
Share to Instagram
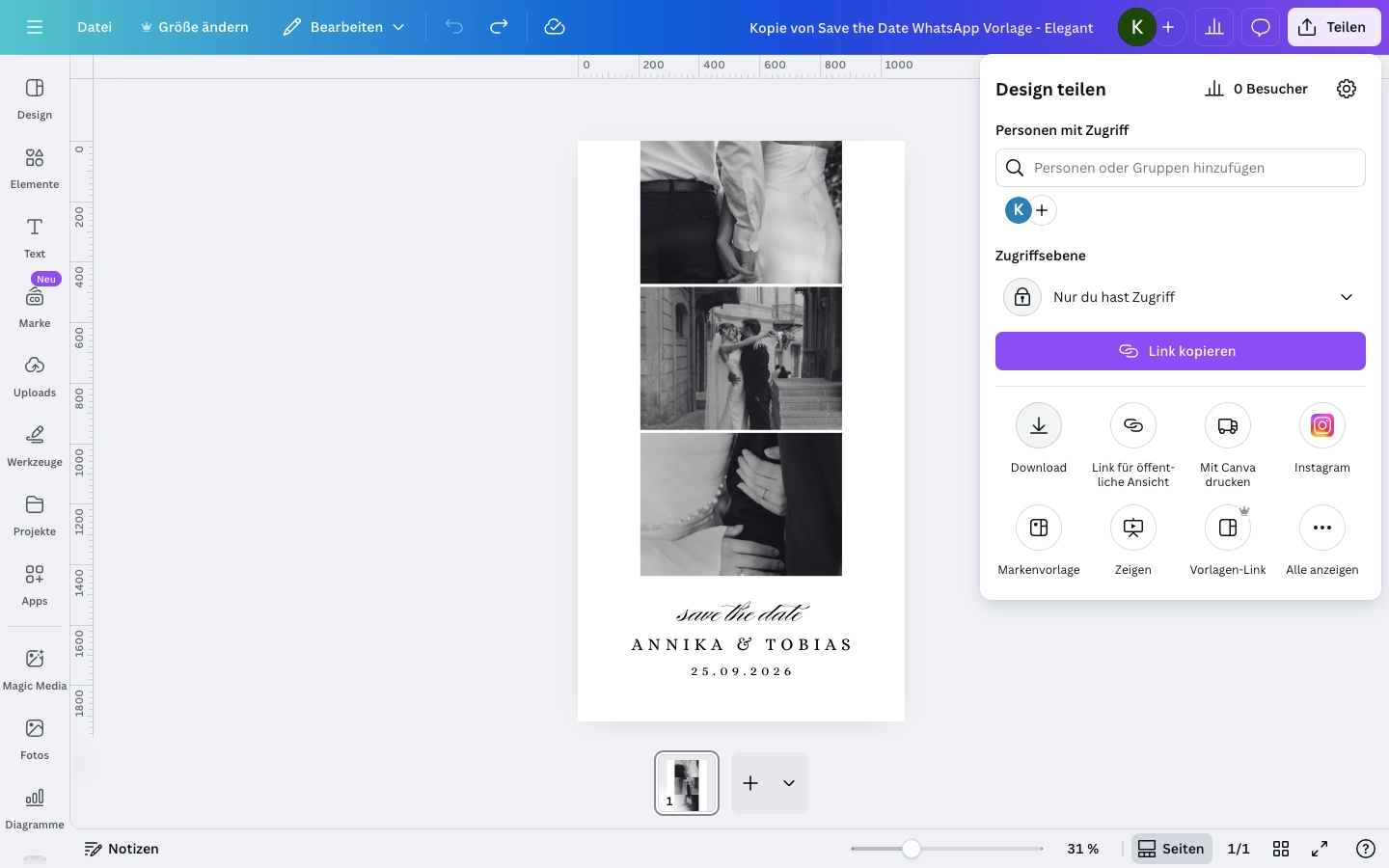pos(1322,425)
